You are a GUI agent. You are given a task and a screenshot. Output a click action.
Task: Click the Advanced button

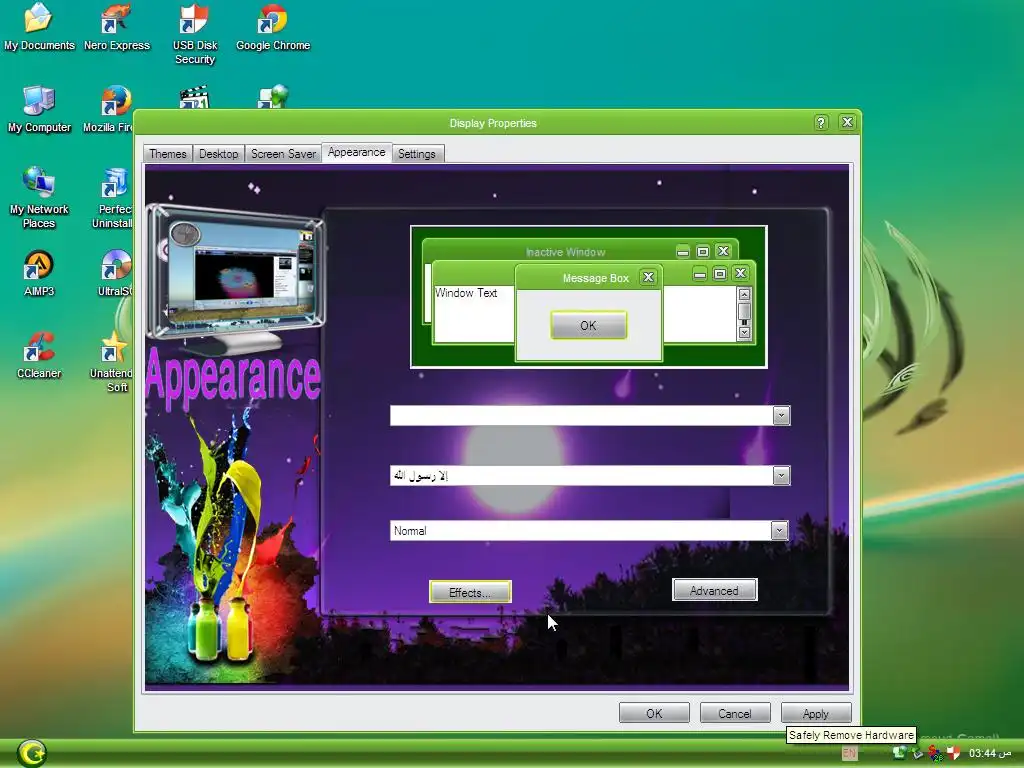(714, 590)
